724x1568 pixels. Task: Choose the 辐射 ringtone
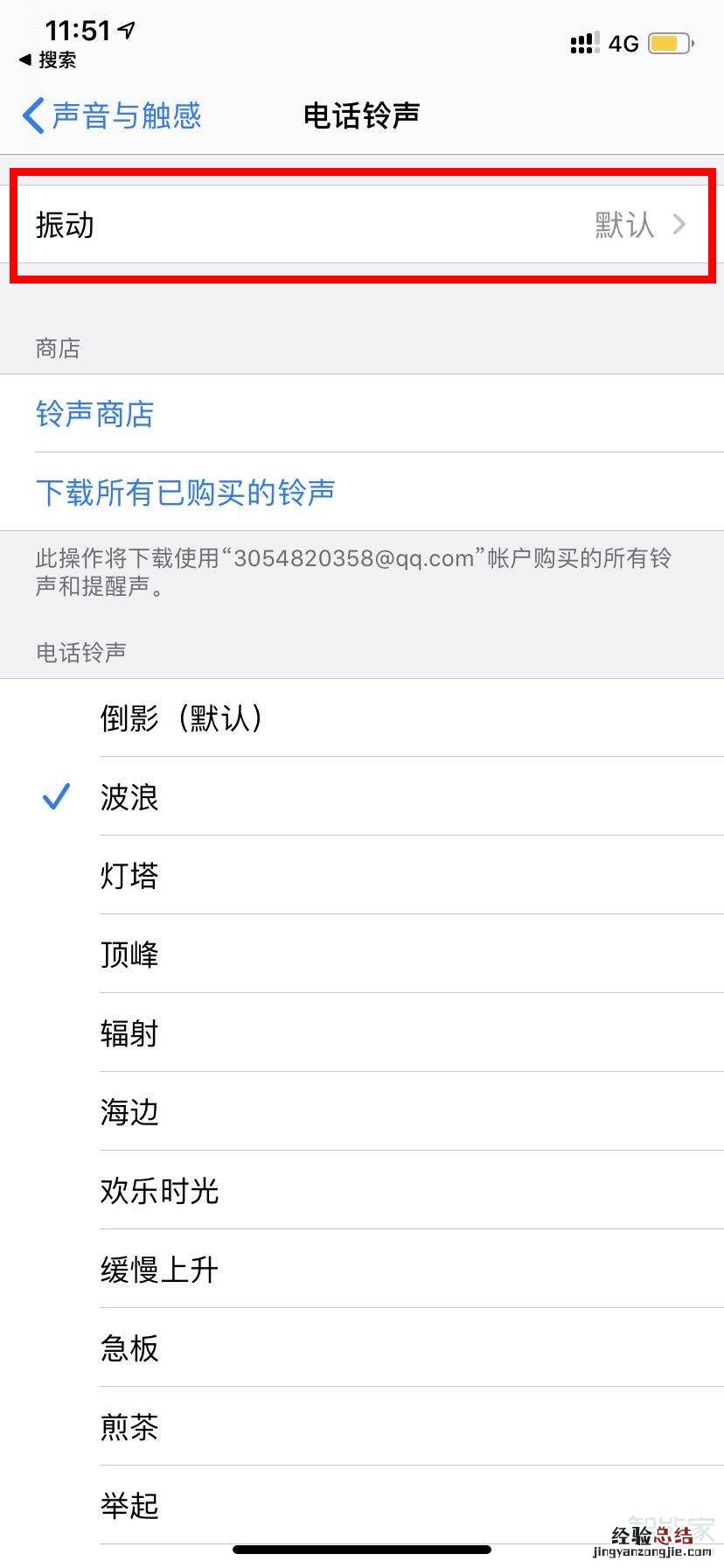tap(129, 1032)
